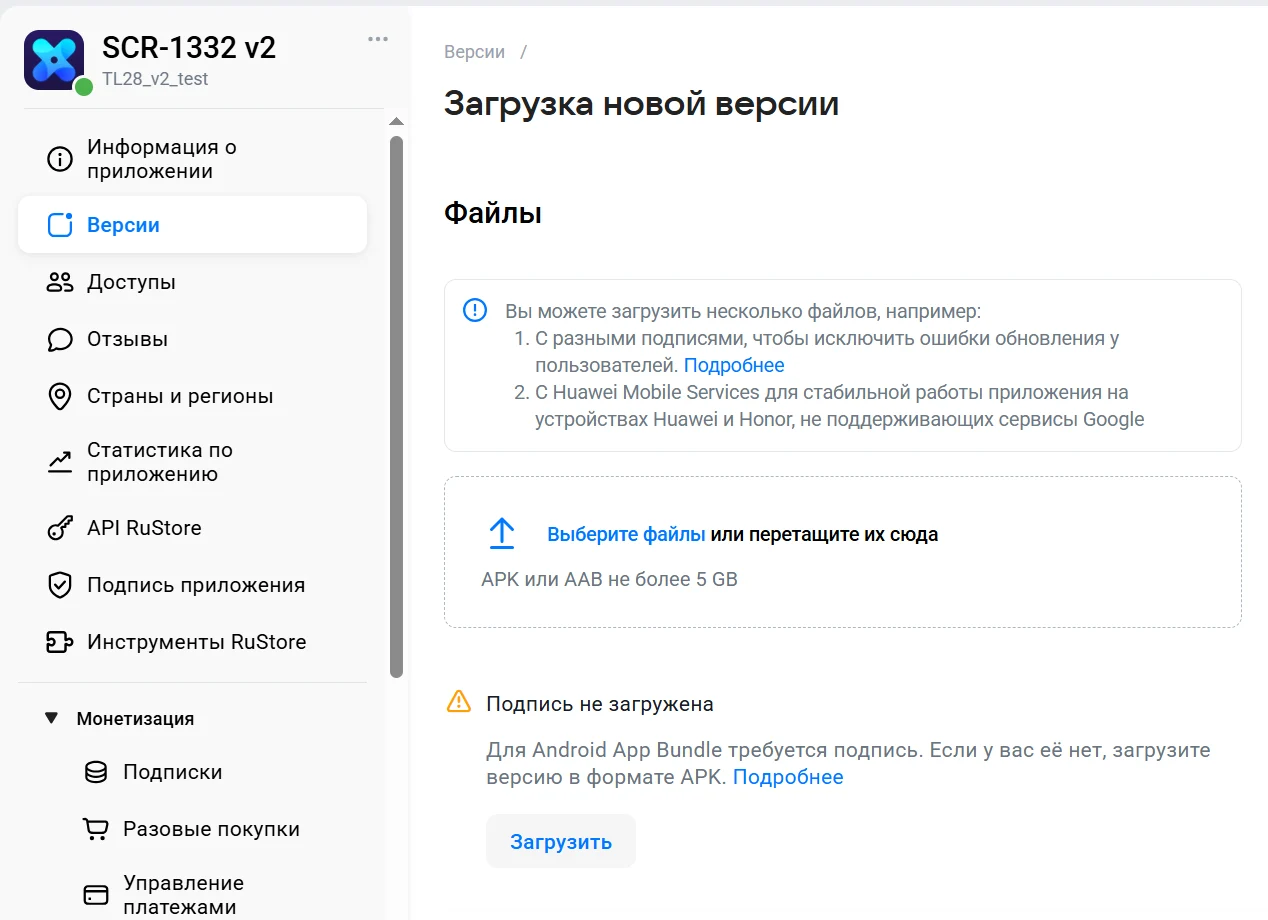Click text APK или AAB не более 5 GB
Screen dimensions: 1268x920
click(609, 579)
